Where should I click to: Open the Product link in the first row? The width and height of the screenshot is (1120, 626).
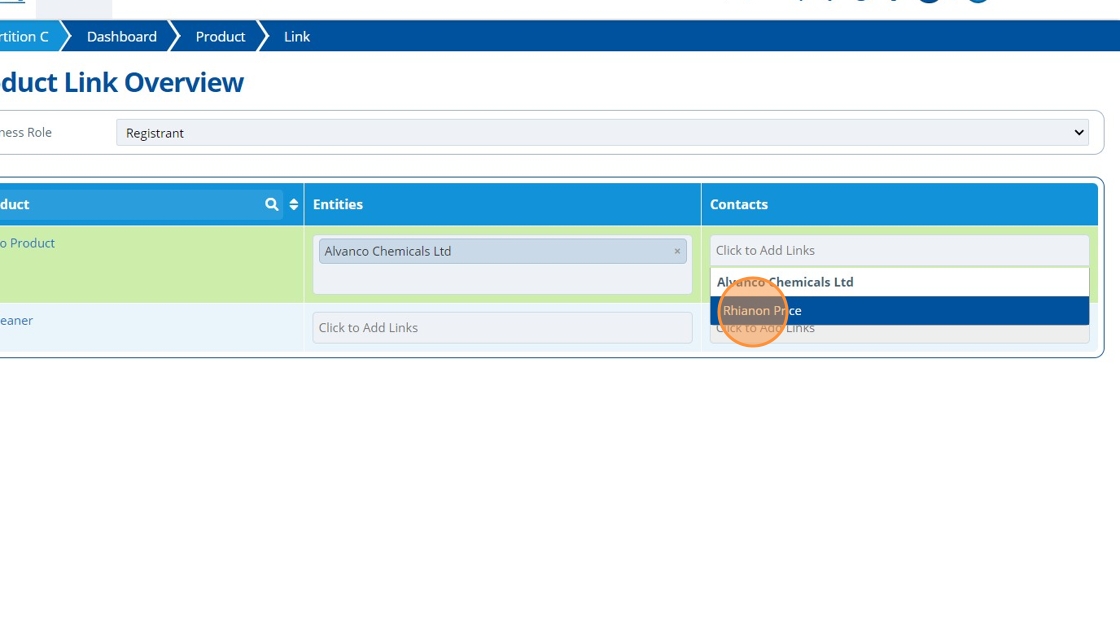coord(27,243)
